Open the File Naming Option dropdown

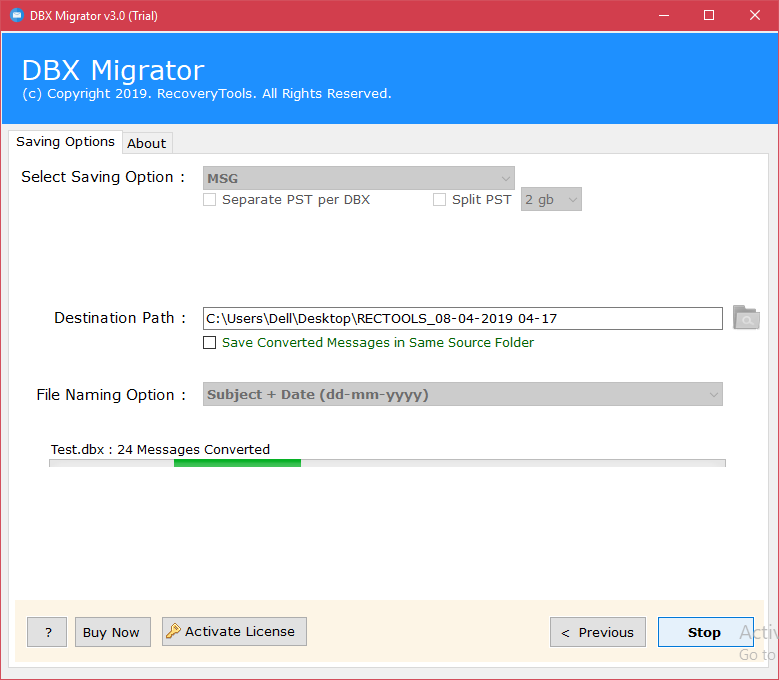point(463,394)
